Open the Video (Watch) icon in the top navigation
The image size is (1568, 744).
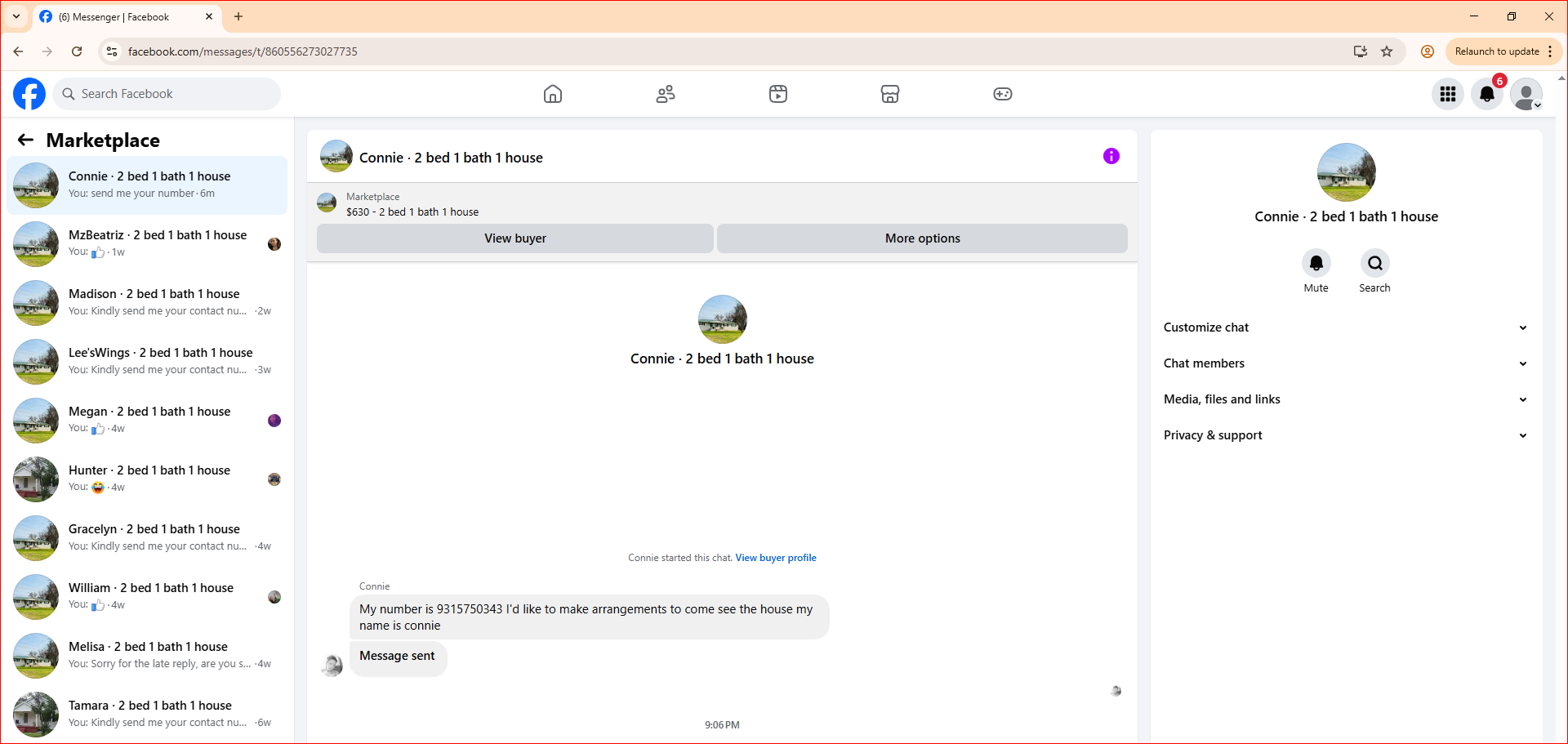click(x=778, y=94)
